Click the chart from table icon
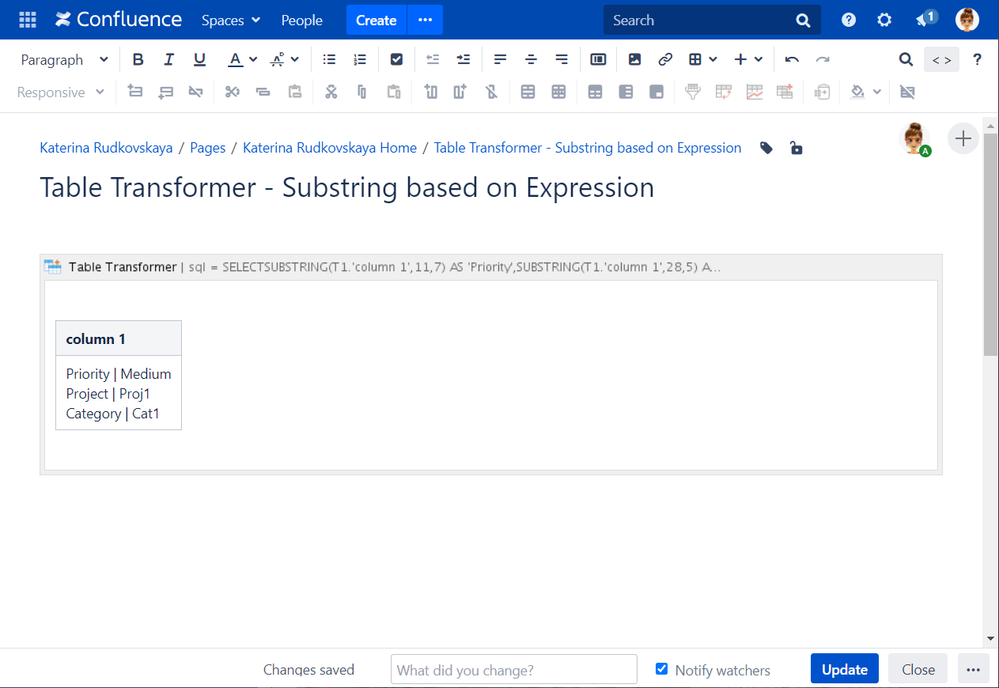The width and height of the screenshot is (999, 688). coord(754,92)
